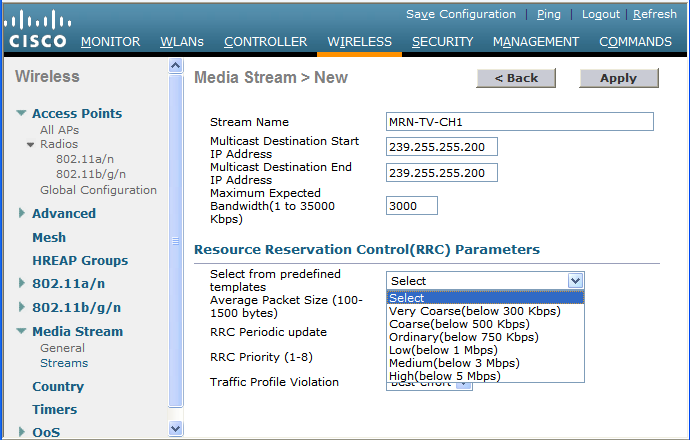The width and height of the screenshot is (690, 440).
Task: Focus the Maximum Expected Bandwidth field
Action: 411,205
